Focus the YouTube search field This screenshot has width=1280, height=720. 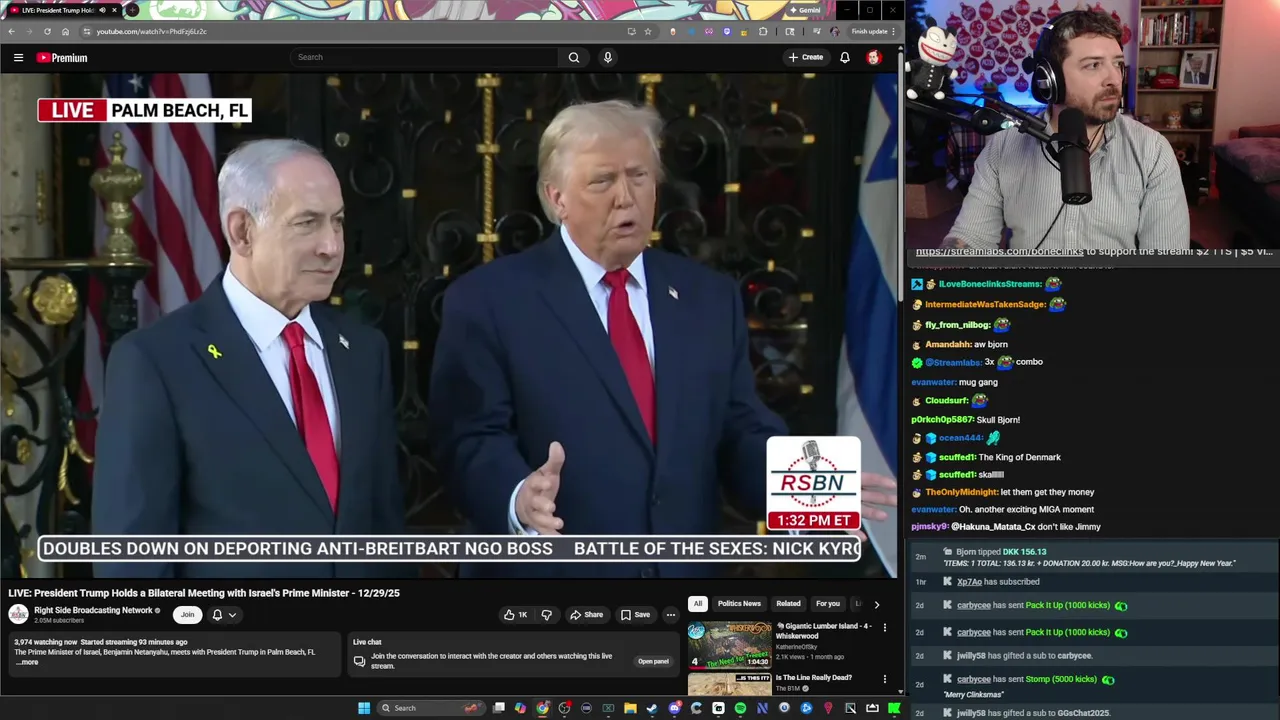[x=425, y=57]
